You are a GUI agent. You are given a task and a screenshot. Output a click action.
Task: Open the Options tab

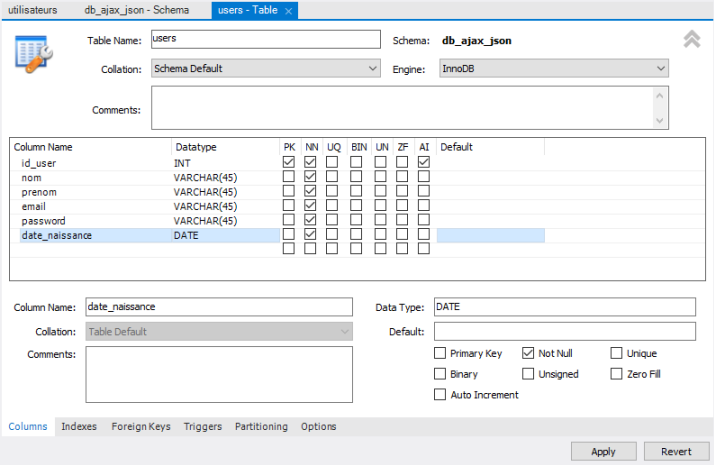pos(319,426)
